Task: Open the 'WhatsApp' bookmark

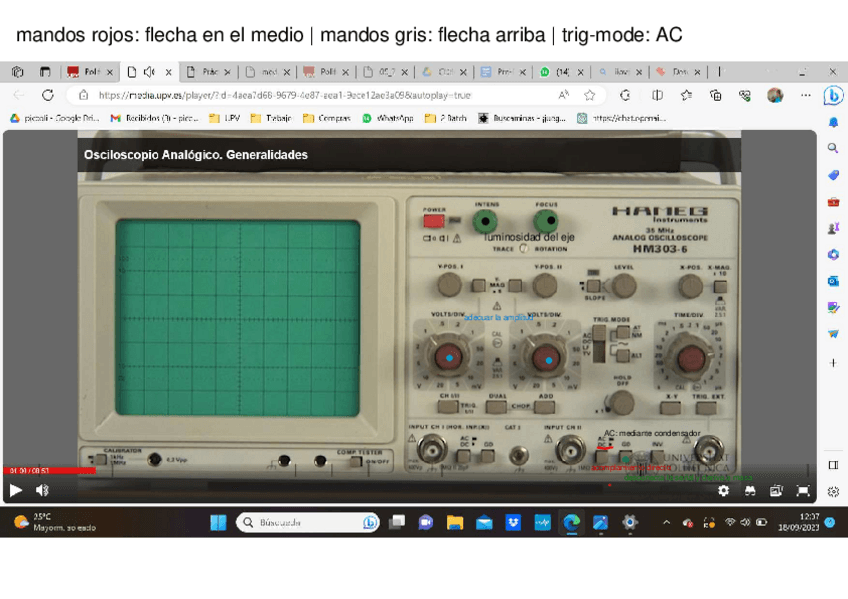Action: (x=388, y=118)
